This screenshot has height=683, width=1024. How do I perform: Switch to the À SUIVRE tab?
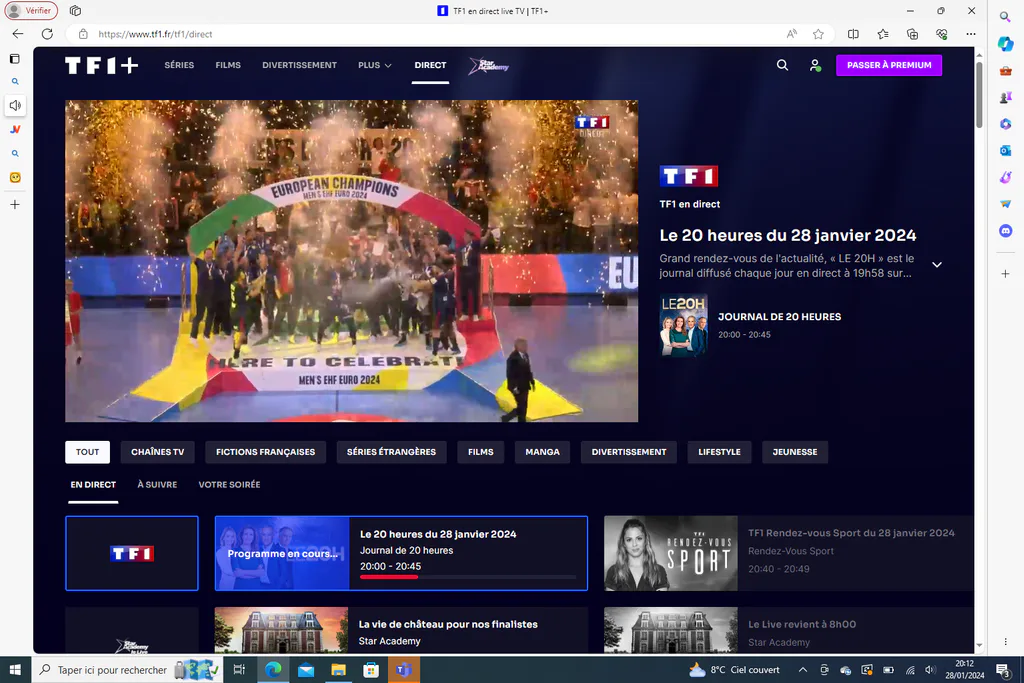[x=157, y=484]
